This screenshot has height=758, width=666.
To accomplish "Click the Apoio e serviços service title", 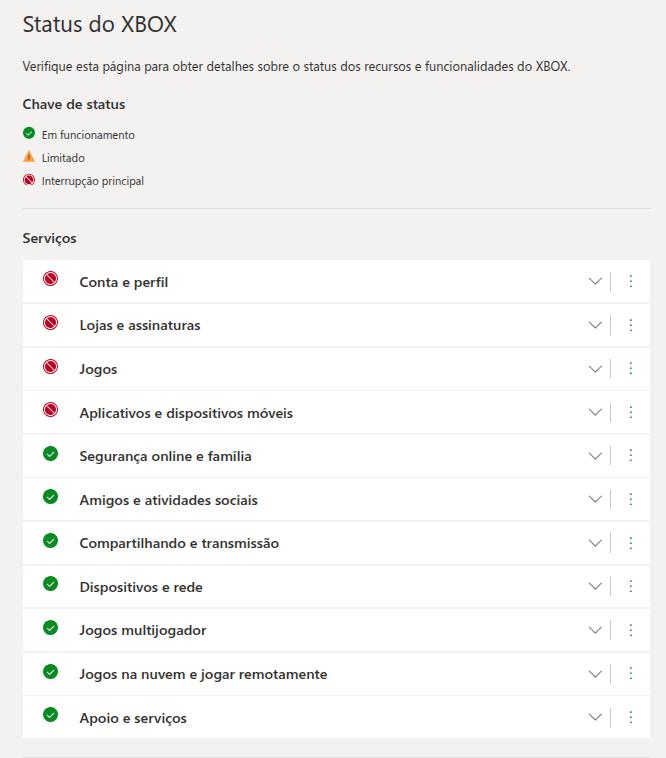I will coord(133,718).
